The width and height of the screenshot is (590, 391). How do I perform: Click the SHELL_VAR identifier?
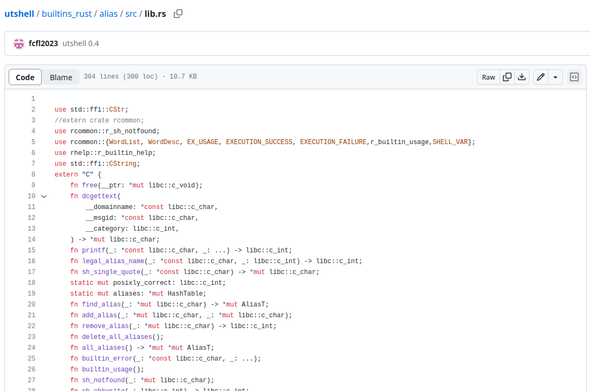point(450,142)
